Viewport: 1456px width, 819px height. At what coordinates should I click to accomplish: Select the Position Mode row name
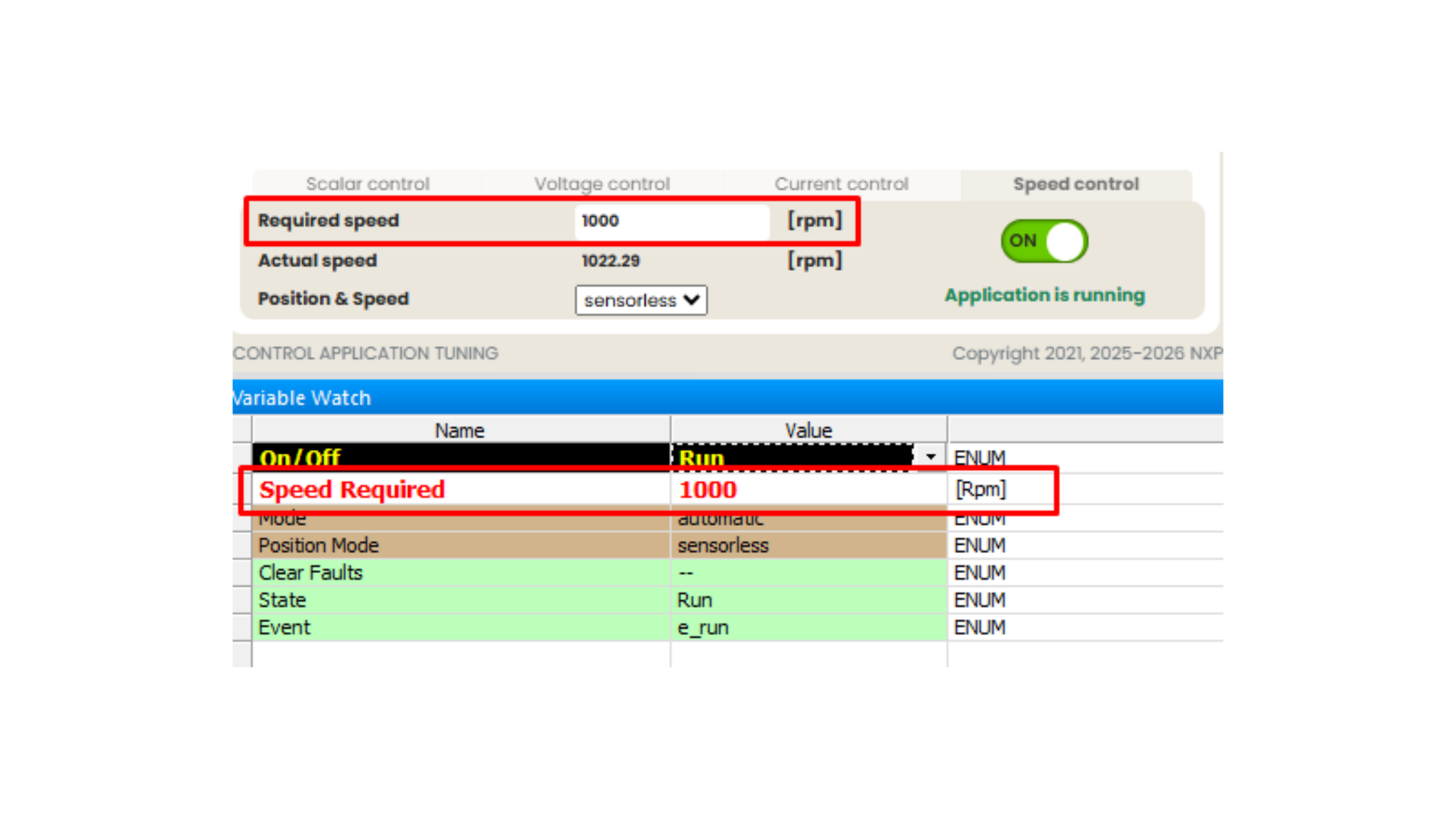(x=461, y=545)
